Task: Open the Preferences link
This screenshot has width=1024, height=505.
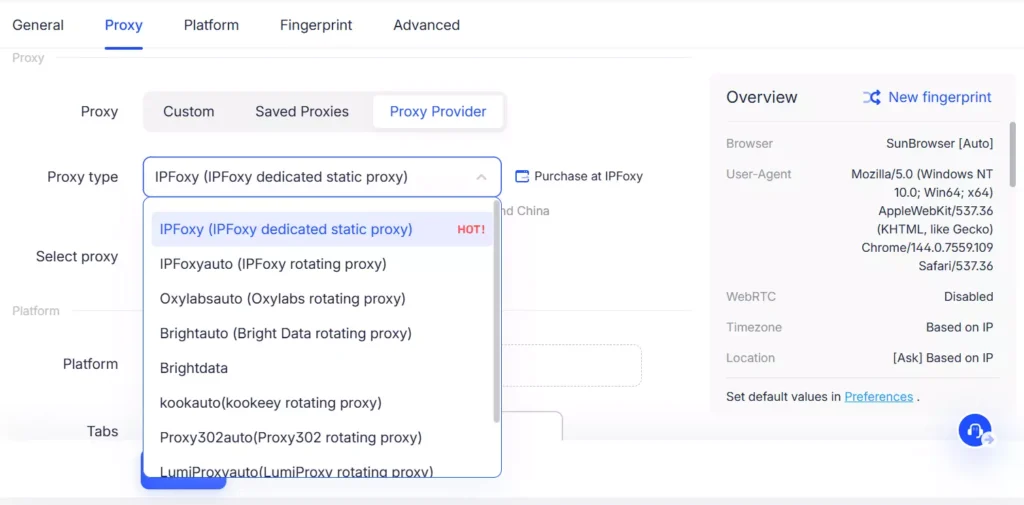Action: (x=879, y=397)
